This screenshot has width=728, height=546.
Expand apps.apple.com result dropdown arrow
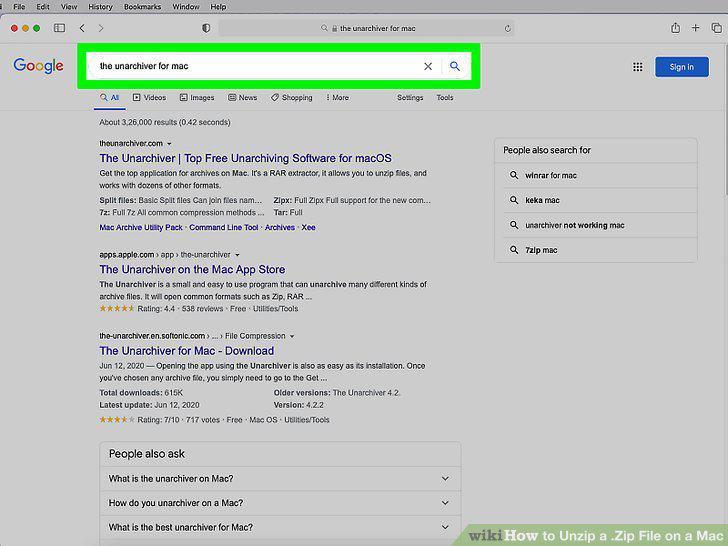(237, 255)
